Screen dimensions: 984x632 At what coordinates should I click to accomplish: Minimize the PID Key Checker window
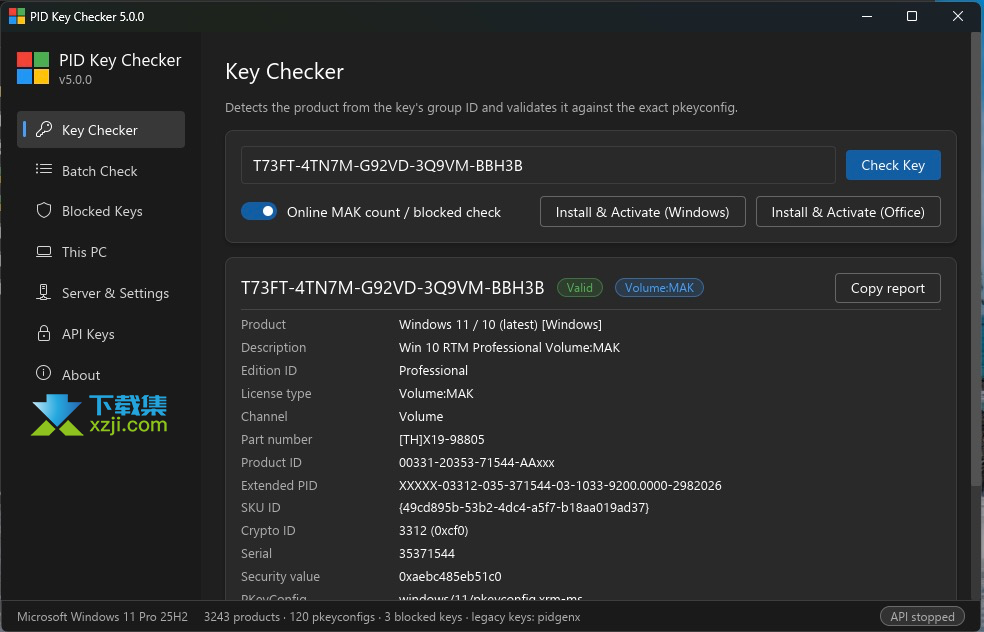coord(867,16)
